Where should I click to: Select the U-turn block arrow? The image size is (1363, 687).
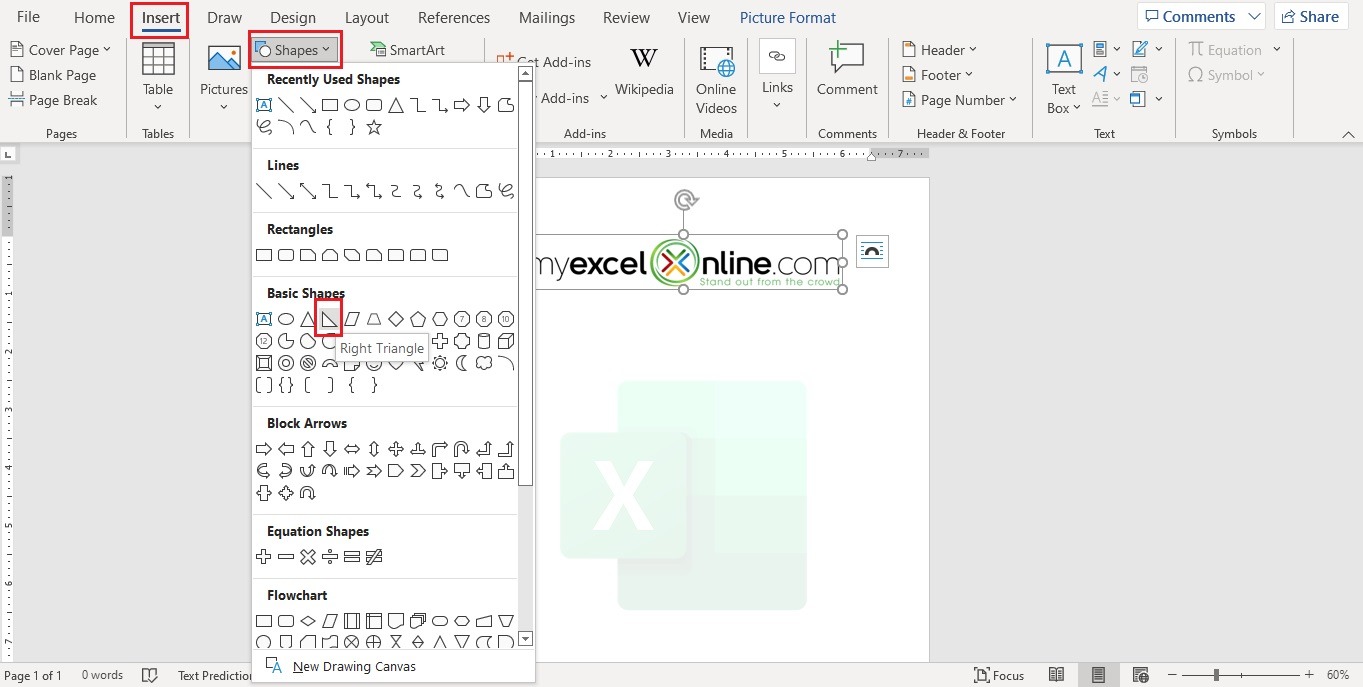click(462, 449)
